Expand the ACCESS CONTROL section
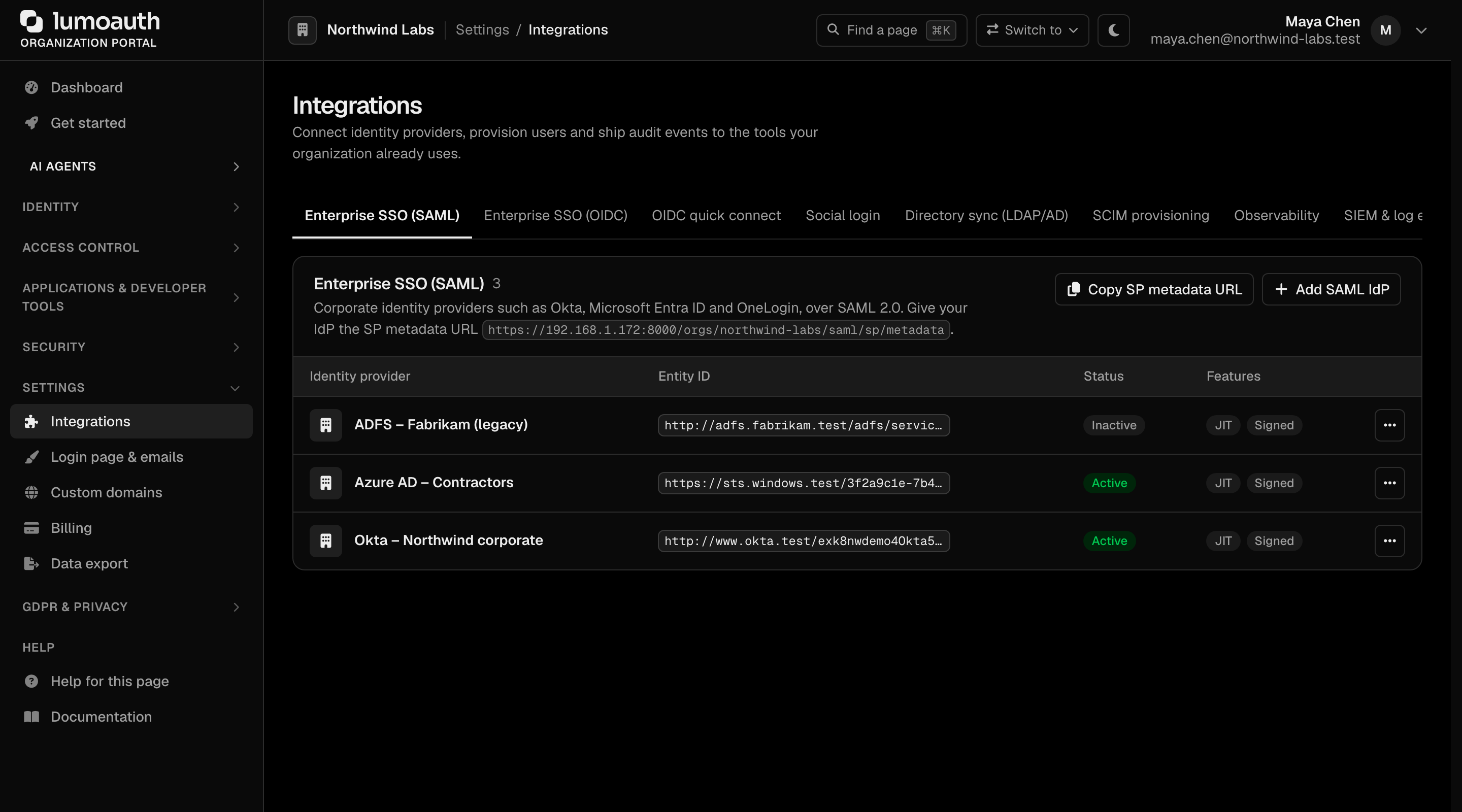1462x812 pixels. (131, 247)
